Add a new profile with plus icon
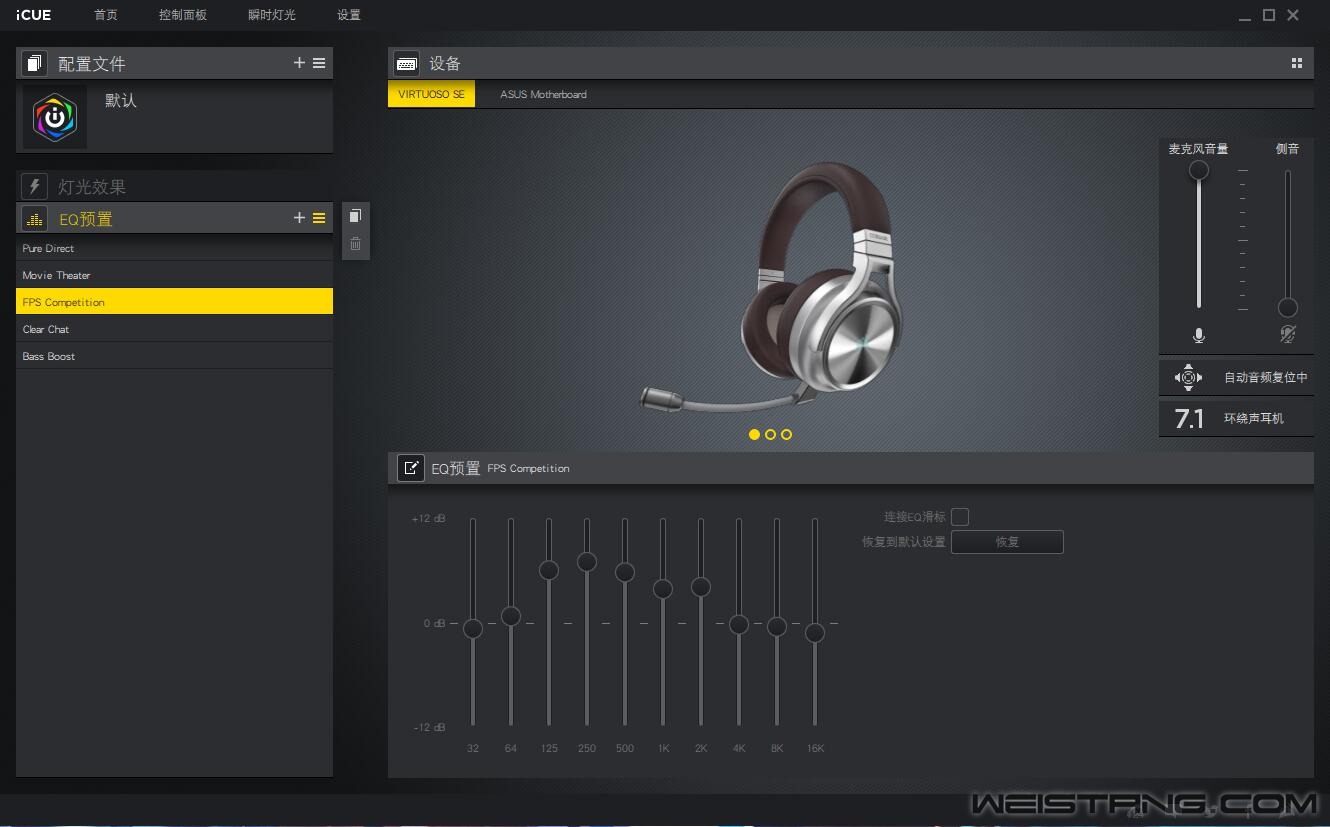Viewport: 1330px width, 827px height. pyautogui.click(x=299, y=63)
